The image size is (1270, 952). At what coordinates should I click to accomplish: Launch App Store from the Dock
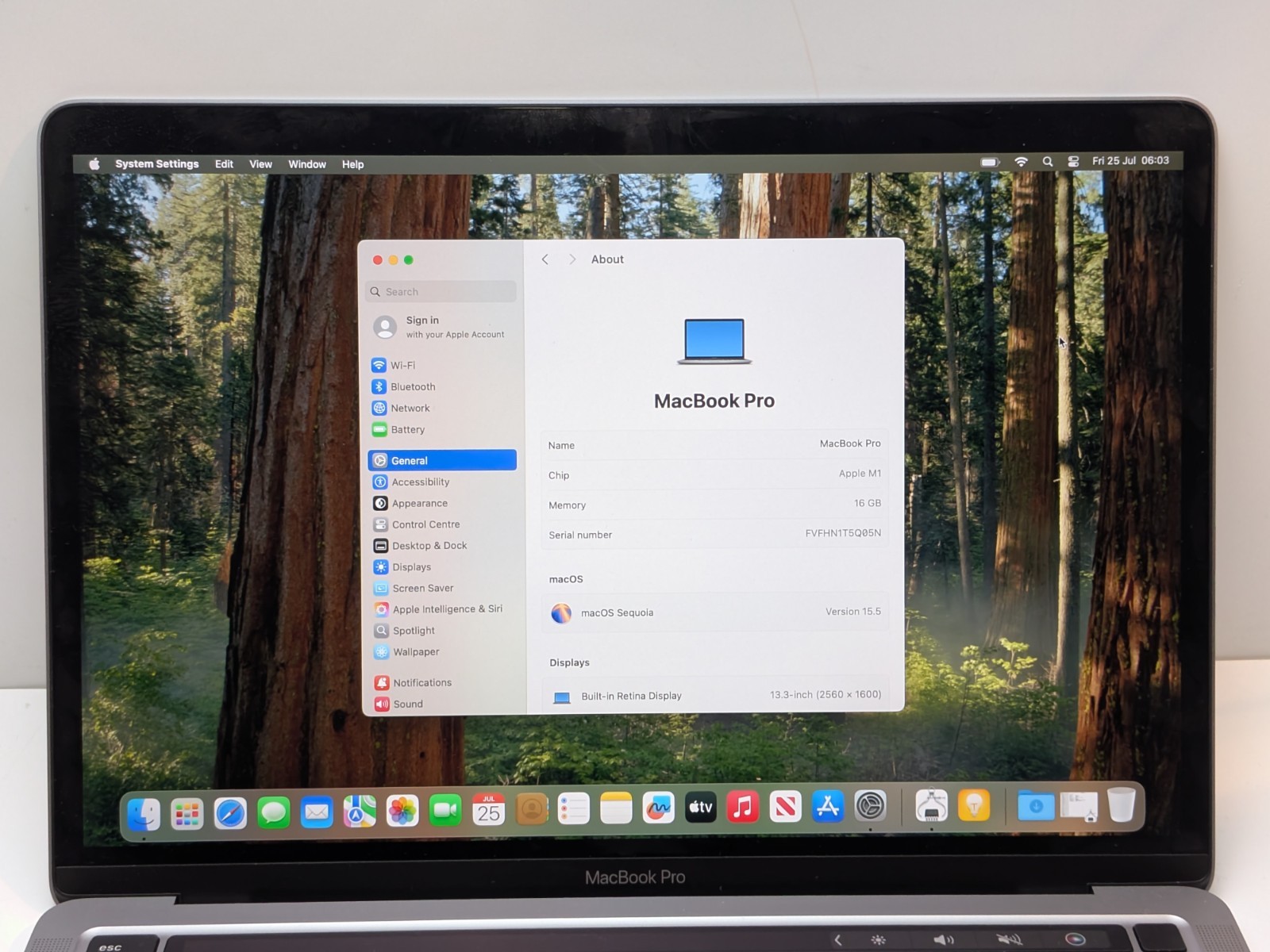point(828,807)
